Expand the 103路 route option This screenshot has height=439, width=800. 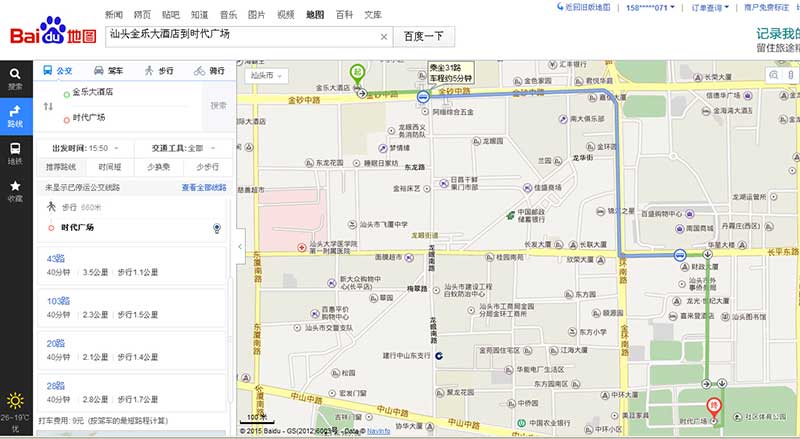pyautogui.click(x=132, y=308)
